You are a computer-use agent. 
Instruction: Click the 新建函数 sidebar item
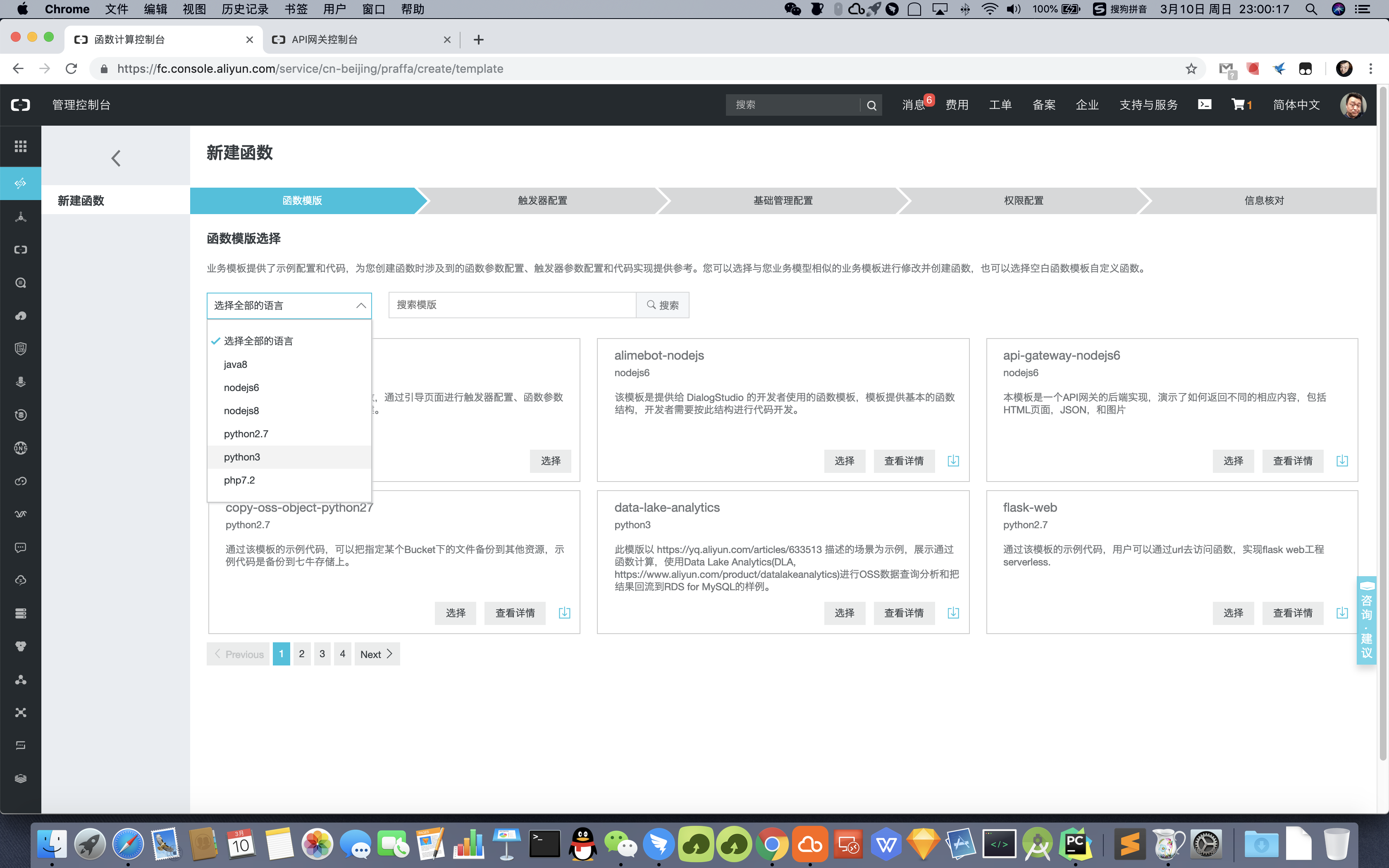click(x=115, y=200)
